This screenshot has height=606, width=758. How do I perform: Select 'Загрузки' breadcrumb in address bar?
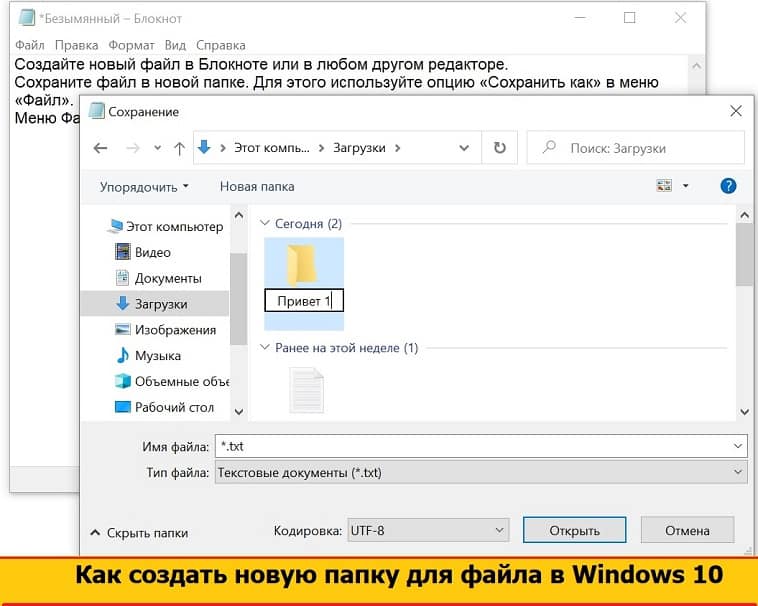pos(359,148)
